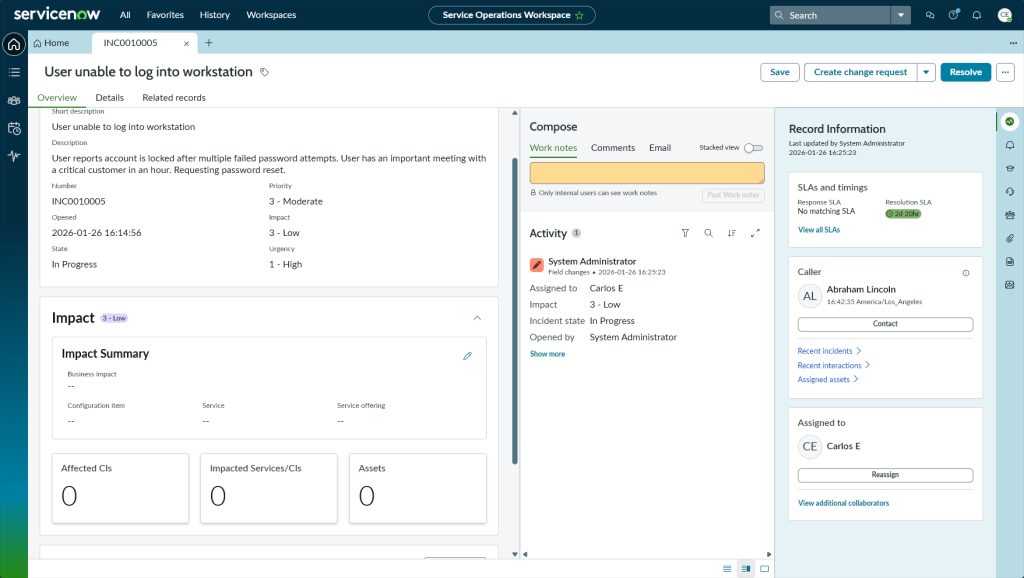Viewport: 1024px width, 578px height.
Task: Collapse the Impact section chevron
Action: pos(477,318)
